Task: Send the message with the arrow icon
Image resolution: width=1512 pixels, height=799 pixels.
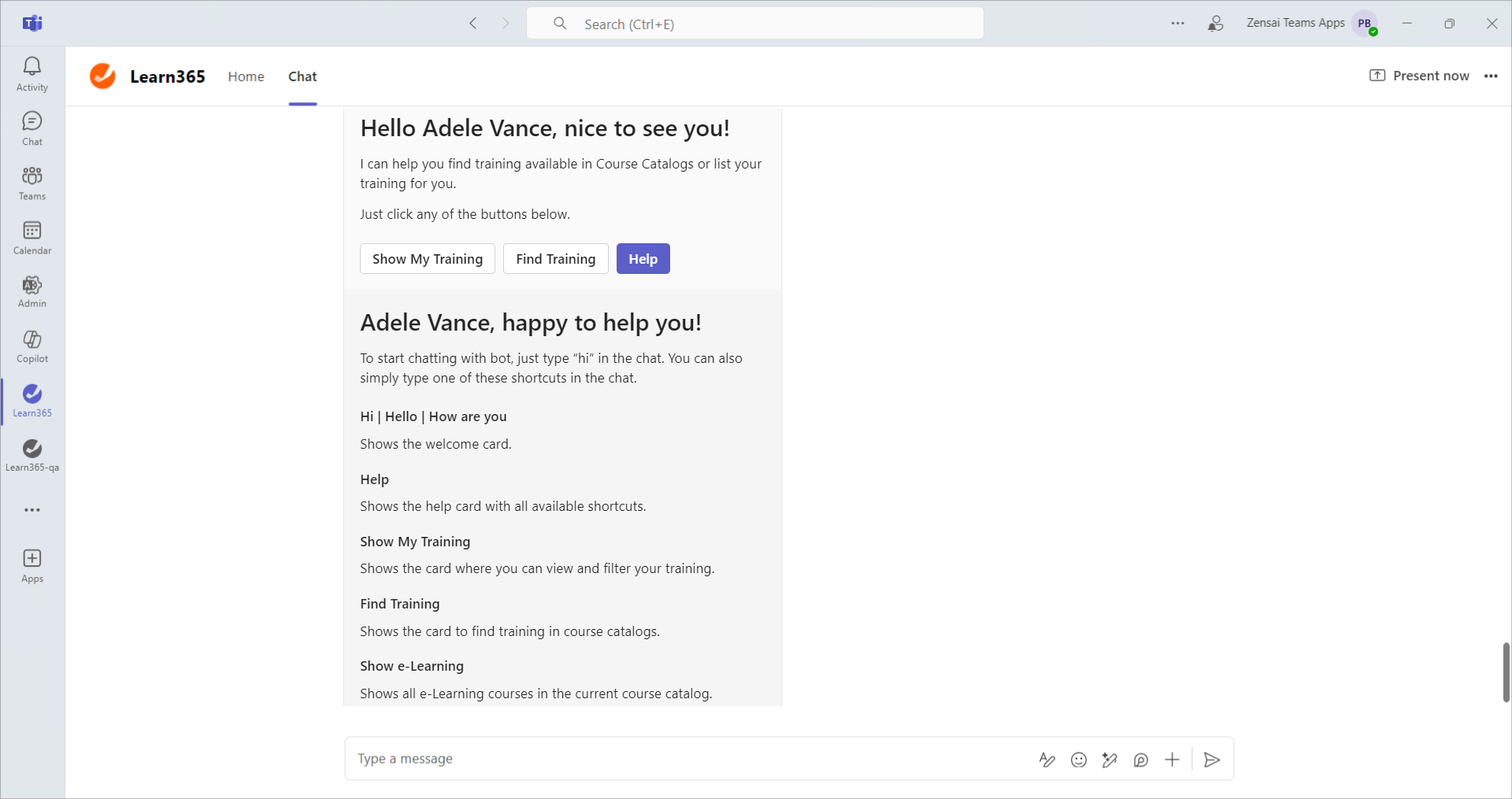Action: (x=1212, y=760)
